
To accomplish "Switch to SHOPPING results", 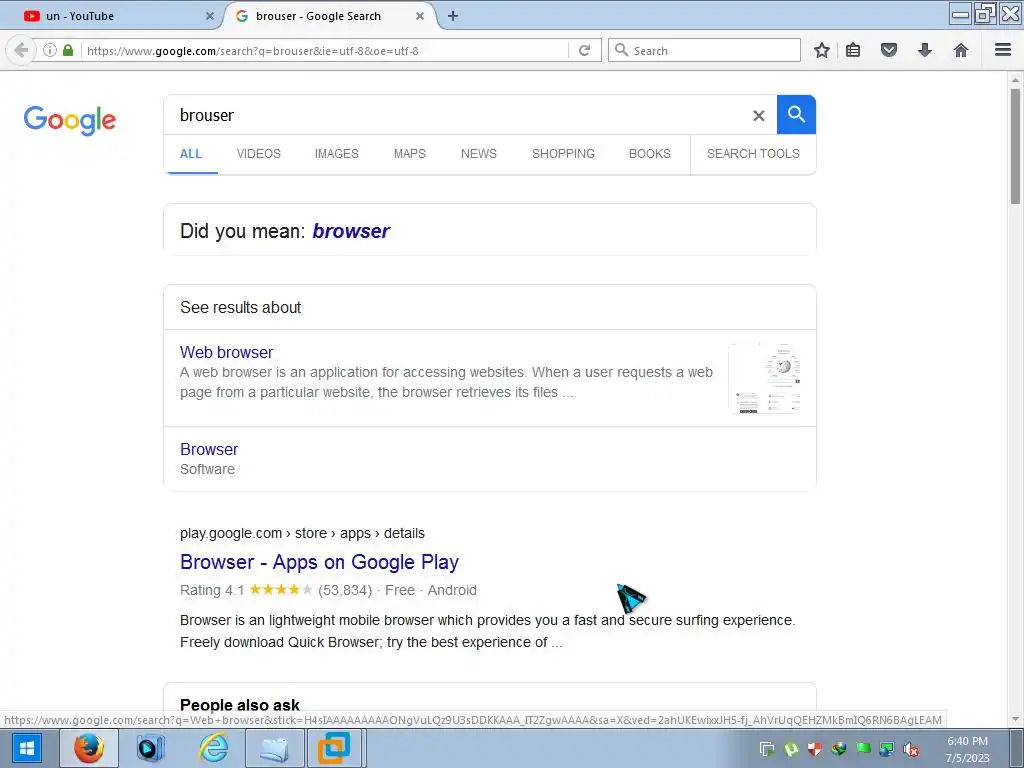I will tap(563, 153).
